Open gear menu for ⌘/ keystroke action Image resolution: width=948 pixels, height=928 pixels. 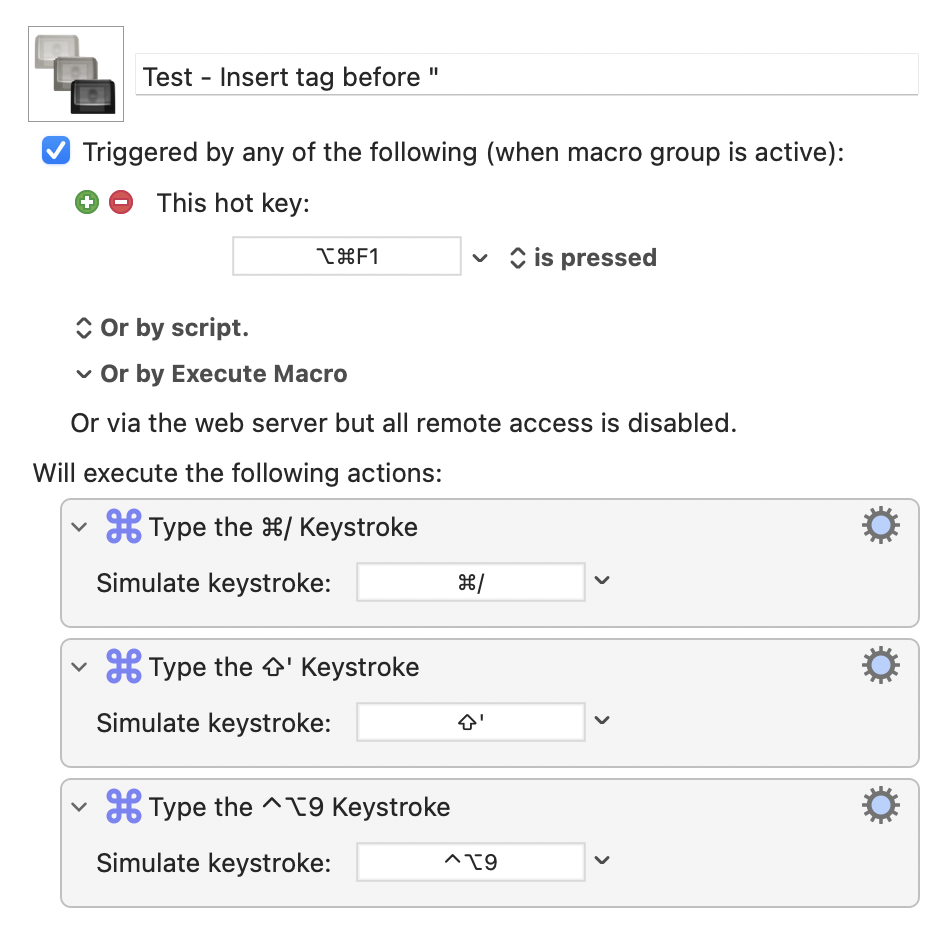point(880,525)
